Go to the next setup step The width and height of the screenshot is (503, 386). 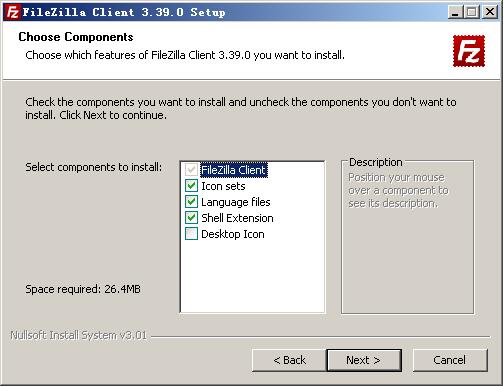point(364,360)
